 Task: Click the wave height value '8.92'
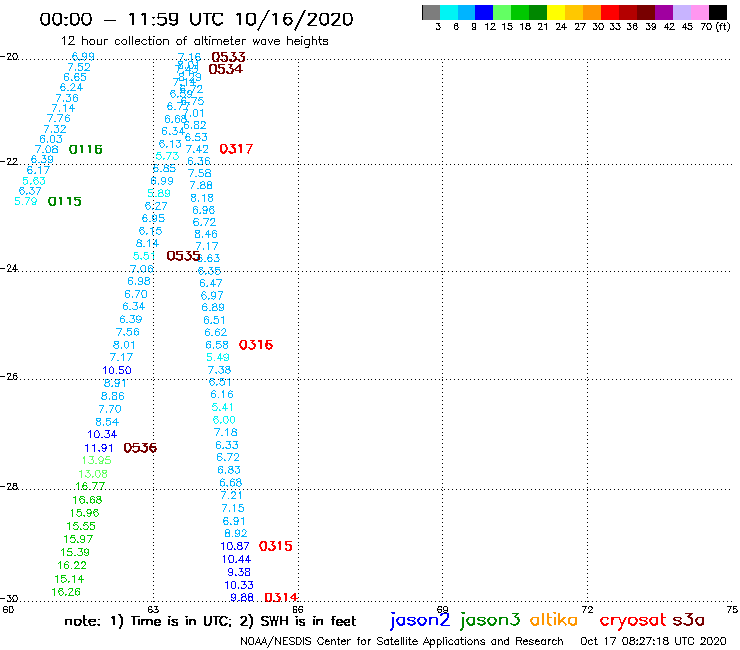point(236,533)
